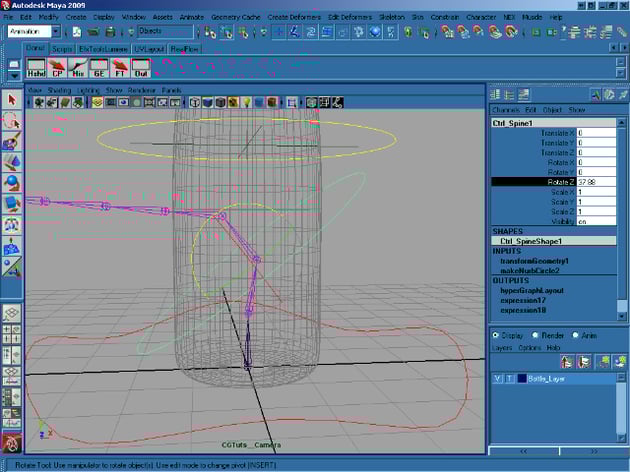Open the Objects selection mask dropdown
The height and width of the screenshot is (472, 630).
pyautogui.click(x=163, y=32)
